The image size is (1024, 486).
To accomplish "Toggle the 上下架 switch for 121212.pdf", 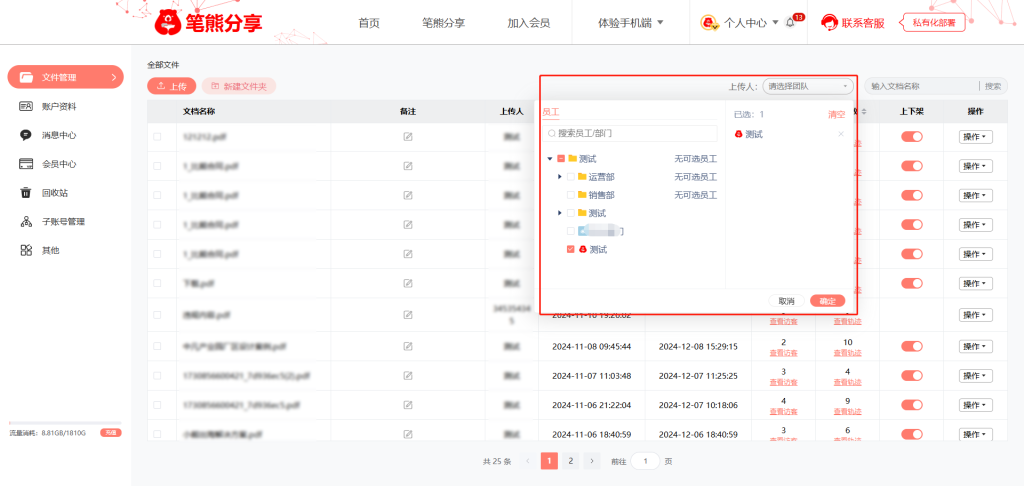I will (x=912, y=137).
